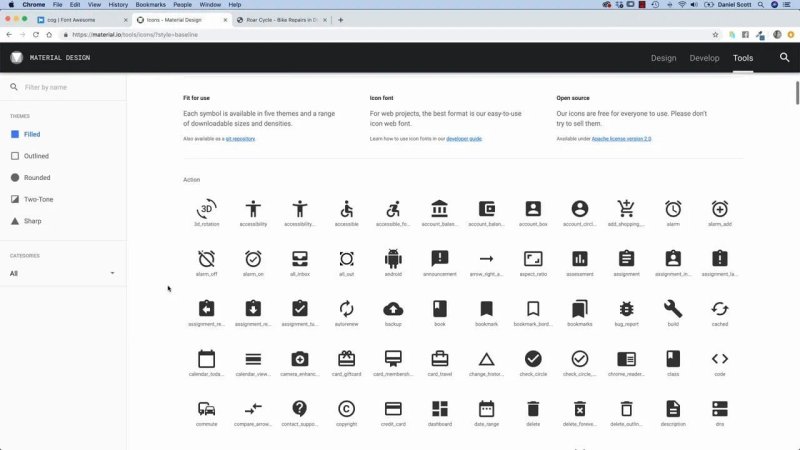Select the delete trash icon
The image size is (800, 450).
point(533,409)
